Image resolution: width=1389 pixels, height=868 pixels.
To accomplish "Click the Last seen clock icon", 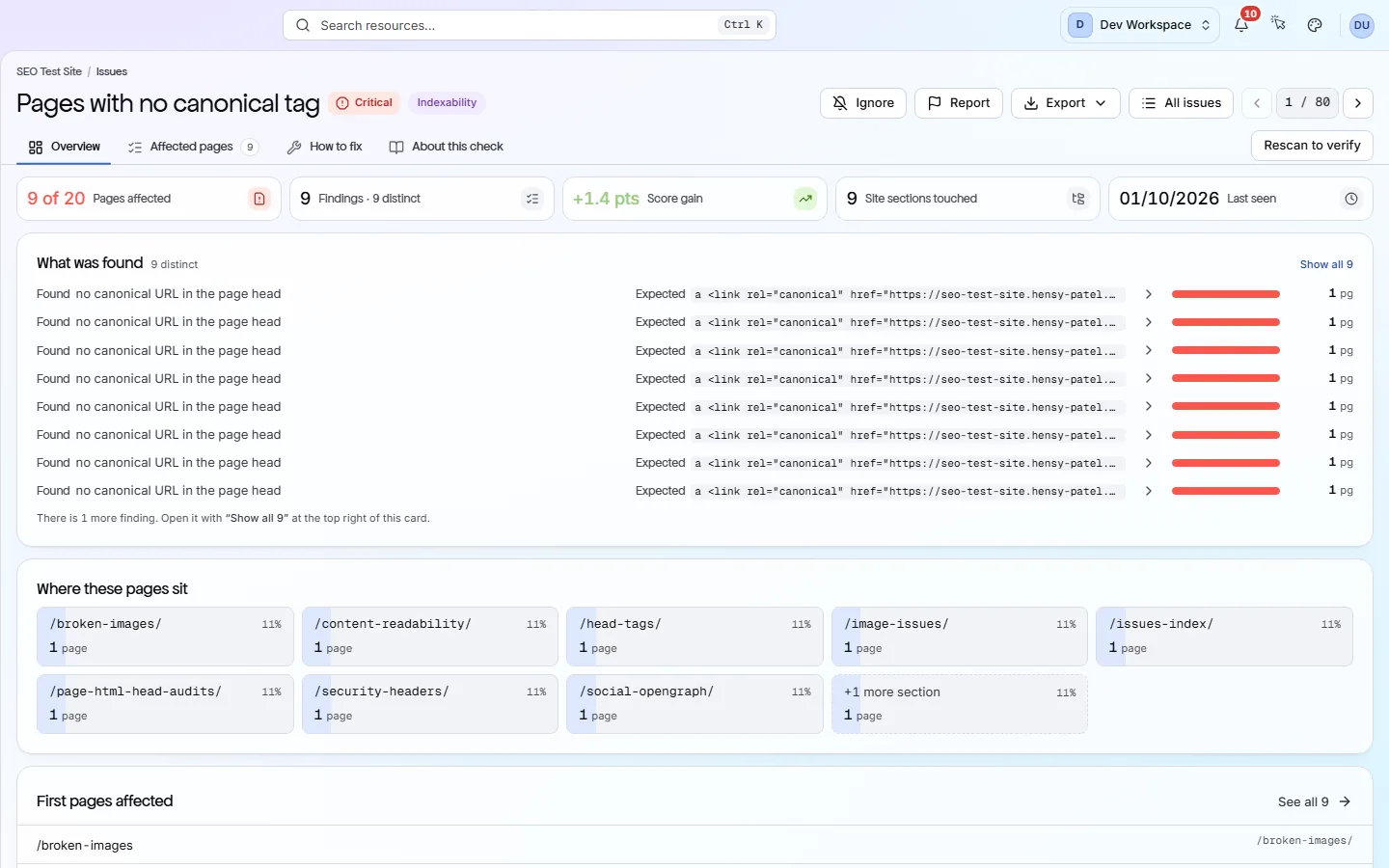I will click(1351, 199).
